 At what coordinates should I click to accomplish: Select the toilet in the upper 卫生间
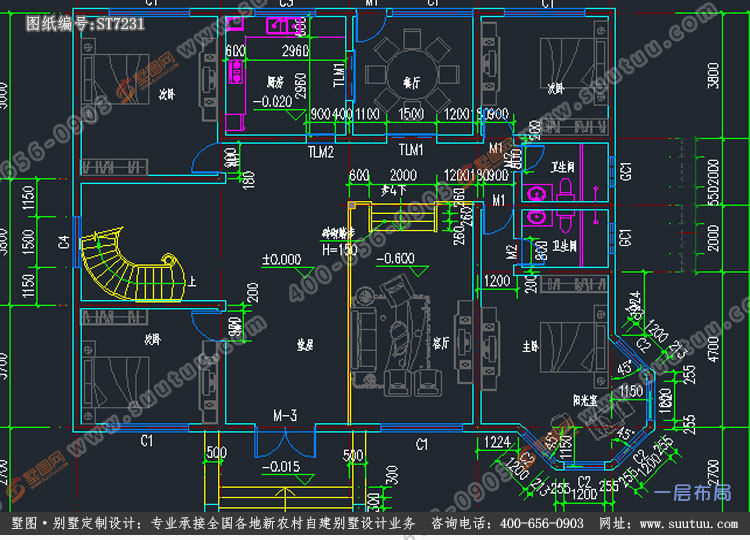pos(566,189)
